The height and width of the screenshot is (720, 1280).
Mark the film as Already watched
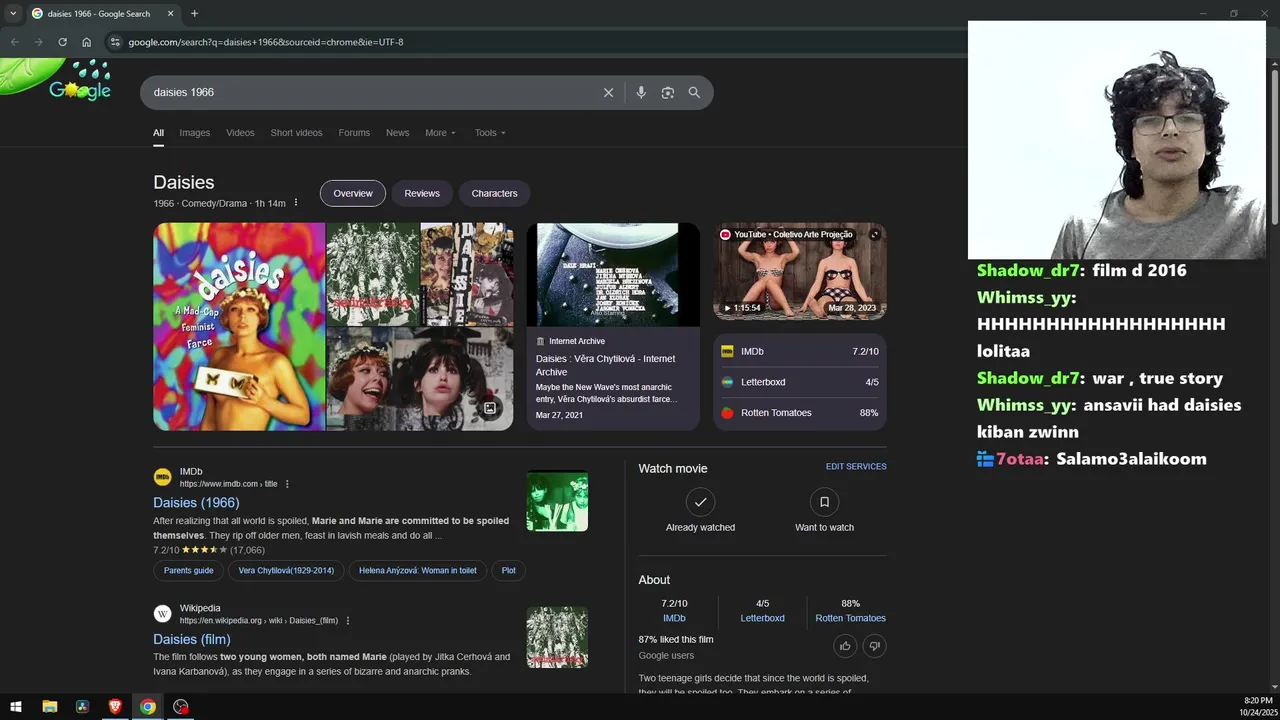coord(700,502)
